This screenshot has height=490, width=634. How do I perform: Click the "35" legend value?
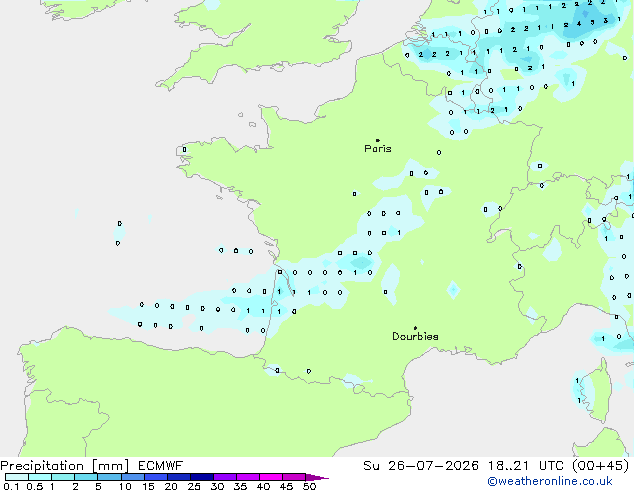(x=240, y=486)
